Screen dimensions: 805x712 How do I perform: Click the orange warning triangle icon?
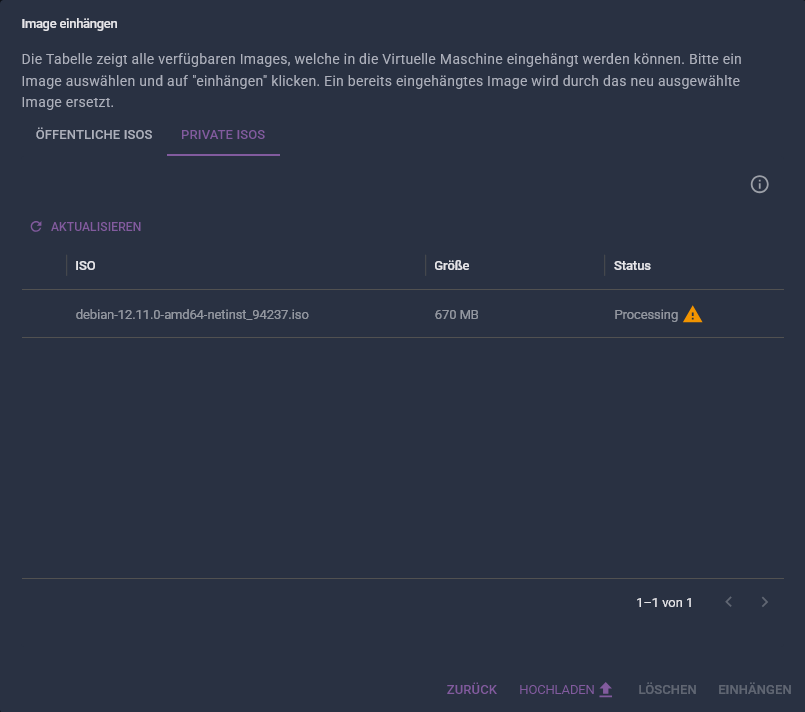click(x=693, y=314)
